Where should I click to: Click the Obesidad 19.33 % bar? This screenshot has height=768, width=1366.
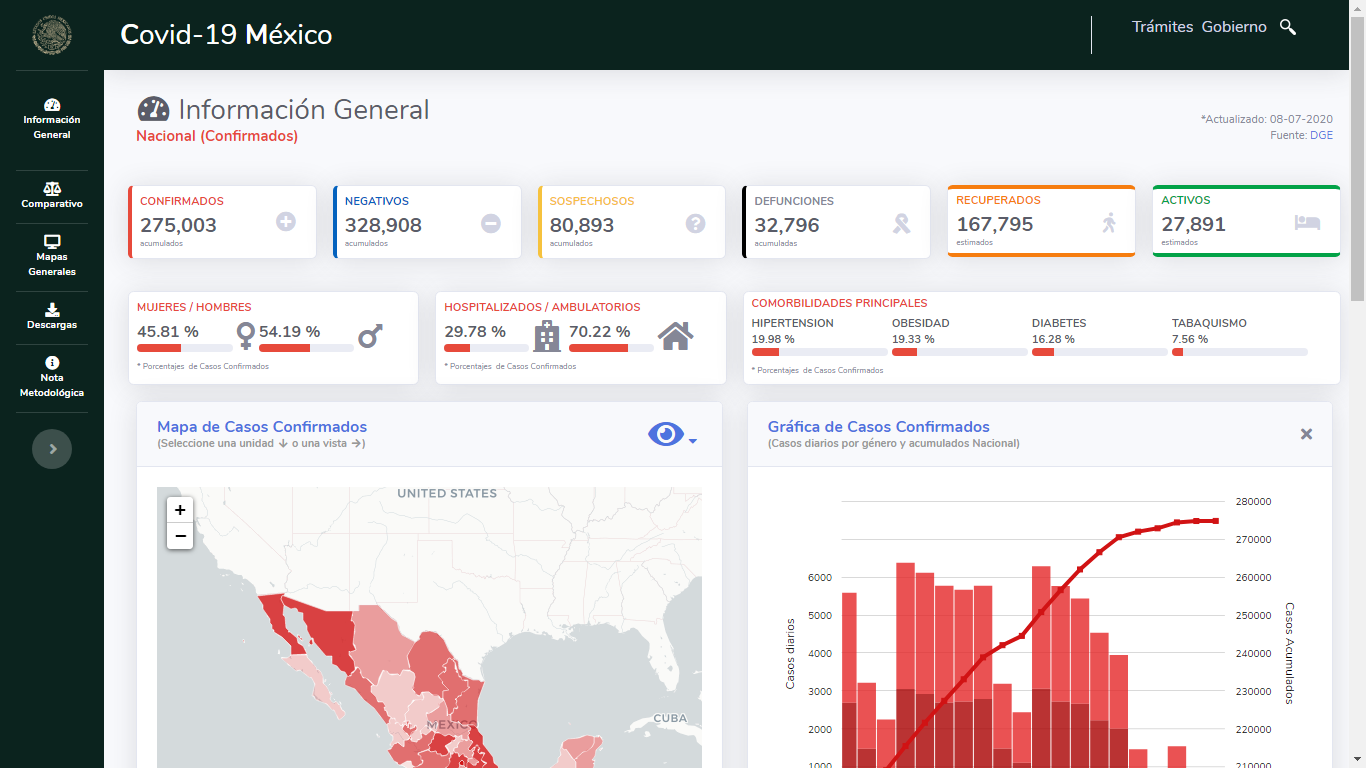tap(959, 352)
